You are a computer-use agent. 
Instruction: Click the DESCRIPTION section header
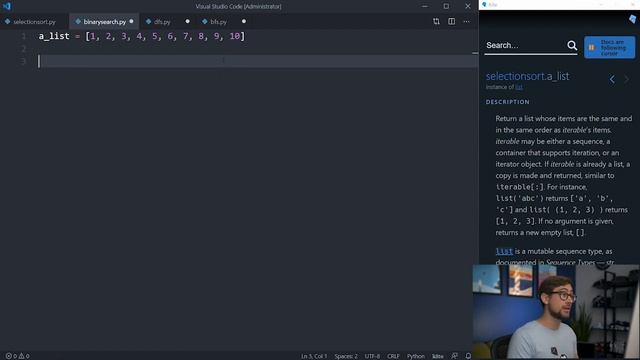click(507, 102)
